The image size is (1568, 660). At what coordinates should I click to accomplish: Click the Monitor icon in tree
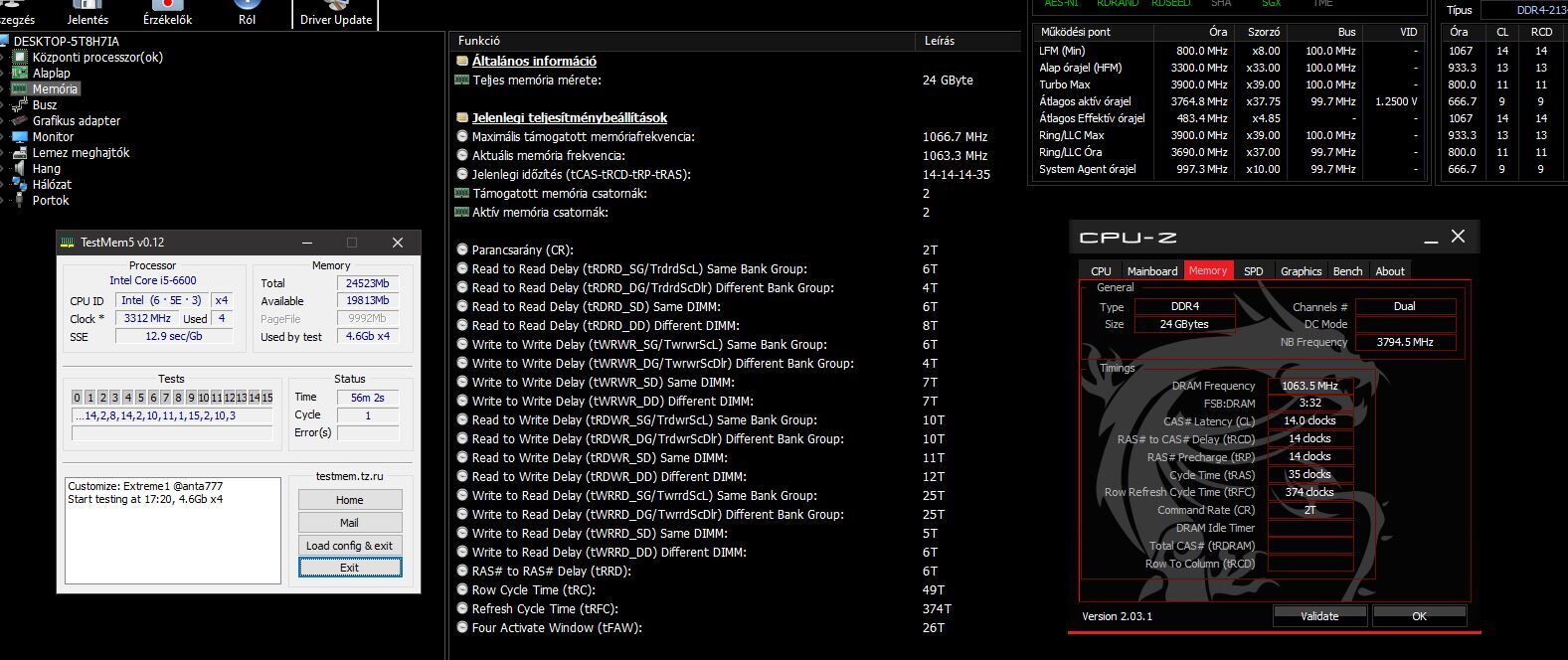click(19, 136)
